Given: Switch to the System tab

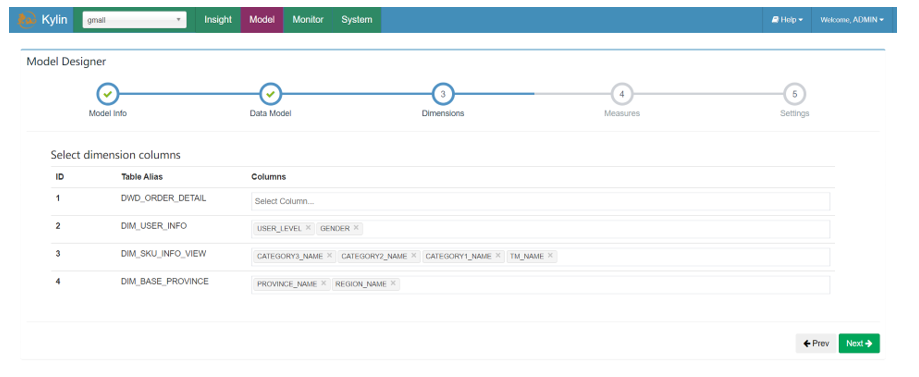Looking at the screenshot, I should tap(357, 20).
